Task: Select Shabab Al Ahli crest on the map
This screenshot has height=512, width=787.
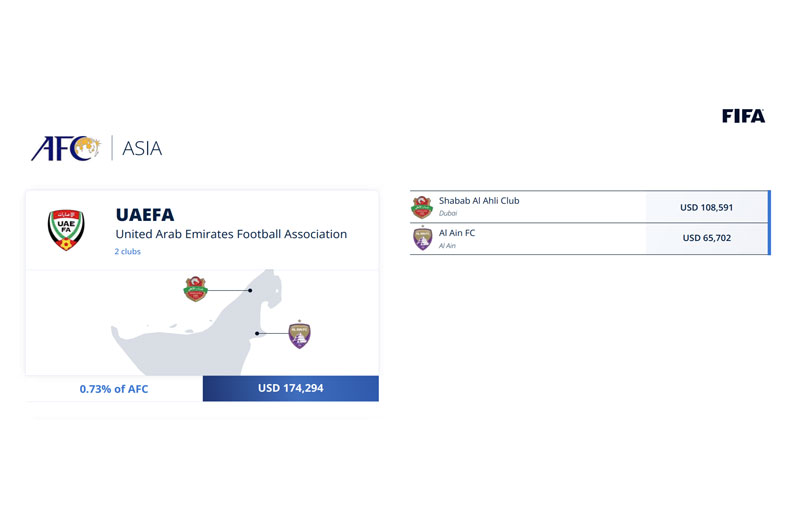Action: point(196,289)
